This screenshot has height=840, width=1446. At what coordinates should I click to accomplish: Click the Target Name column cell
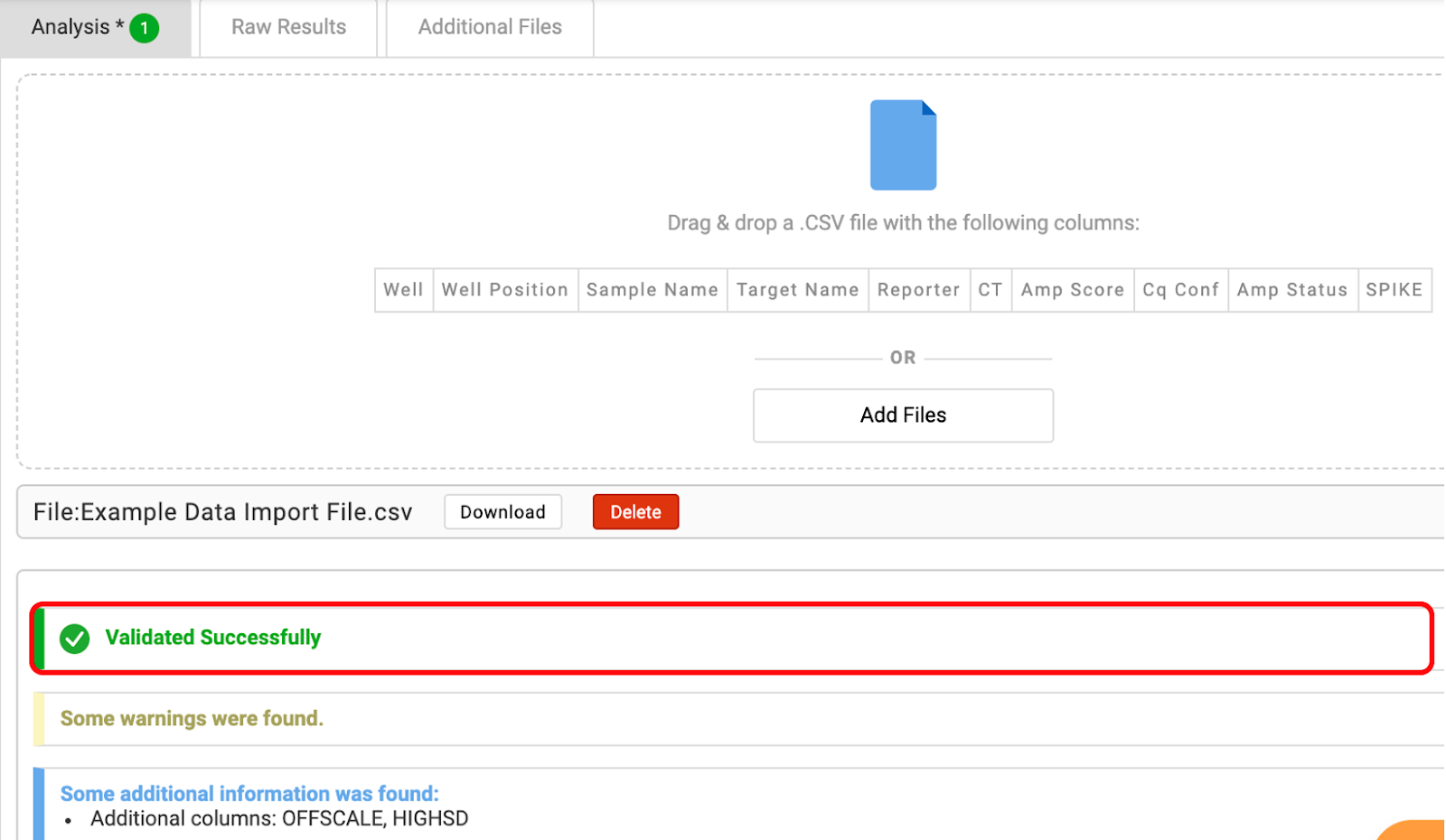point(798,290)
